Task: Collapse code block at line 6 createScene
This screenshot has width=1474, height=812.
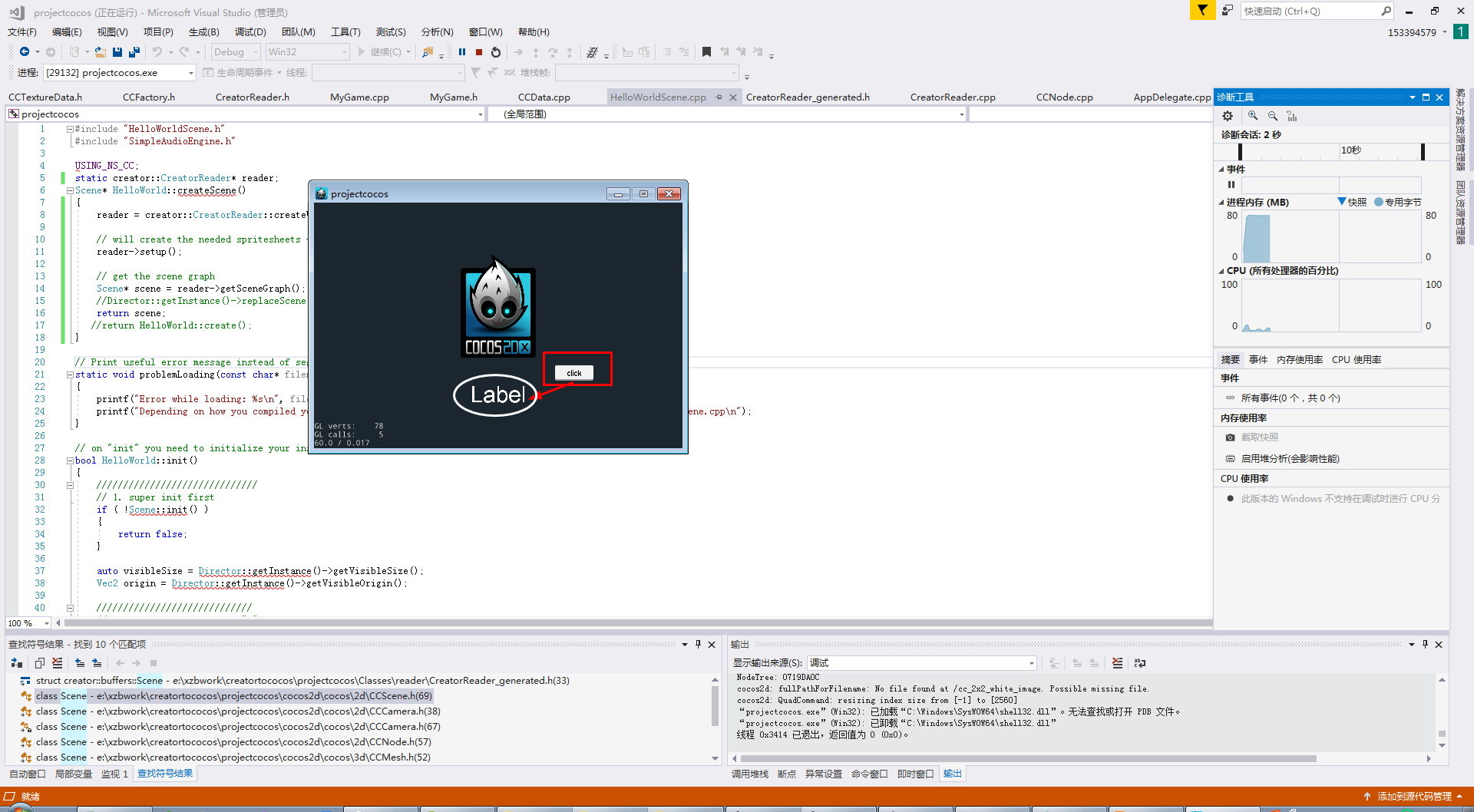Action: (x=70, y=190)
